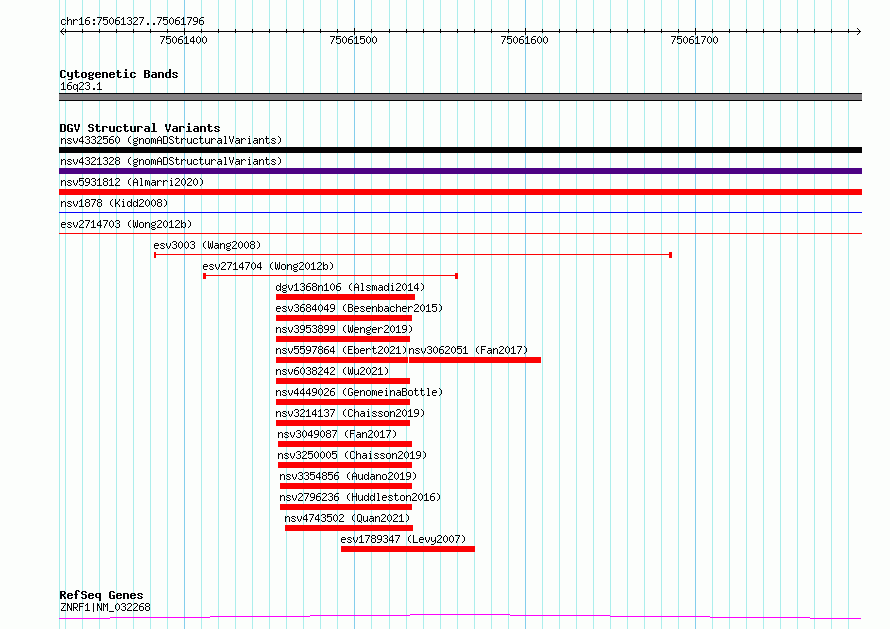The width and height of the screenshot is (890, 629).
Task: Open the DGV Structural Variants track heading
Action: (x=140, y=128)
